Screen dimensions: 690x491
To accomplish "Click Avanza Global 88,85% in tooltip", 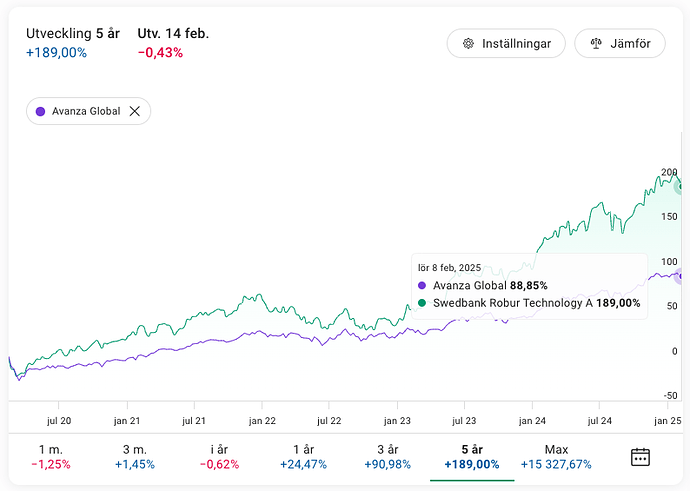I will [x=483, y=286].
